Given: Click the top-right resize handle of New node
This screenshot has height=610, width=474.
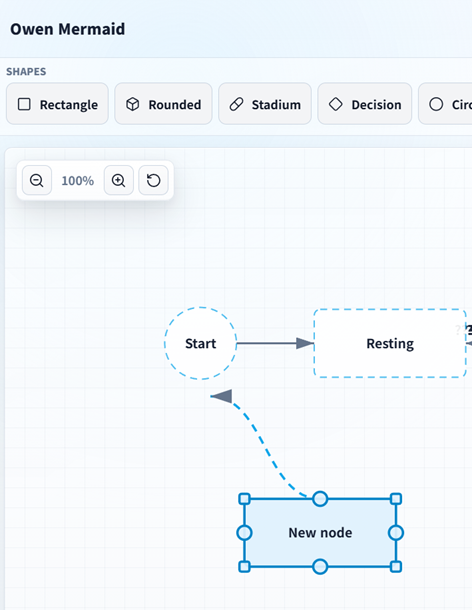Looking at the screenshot, I should (396, 499).
